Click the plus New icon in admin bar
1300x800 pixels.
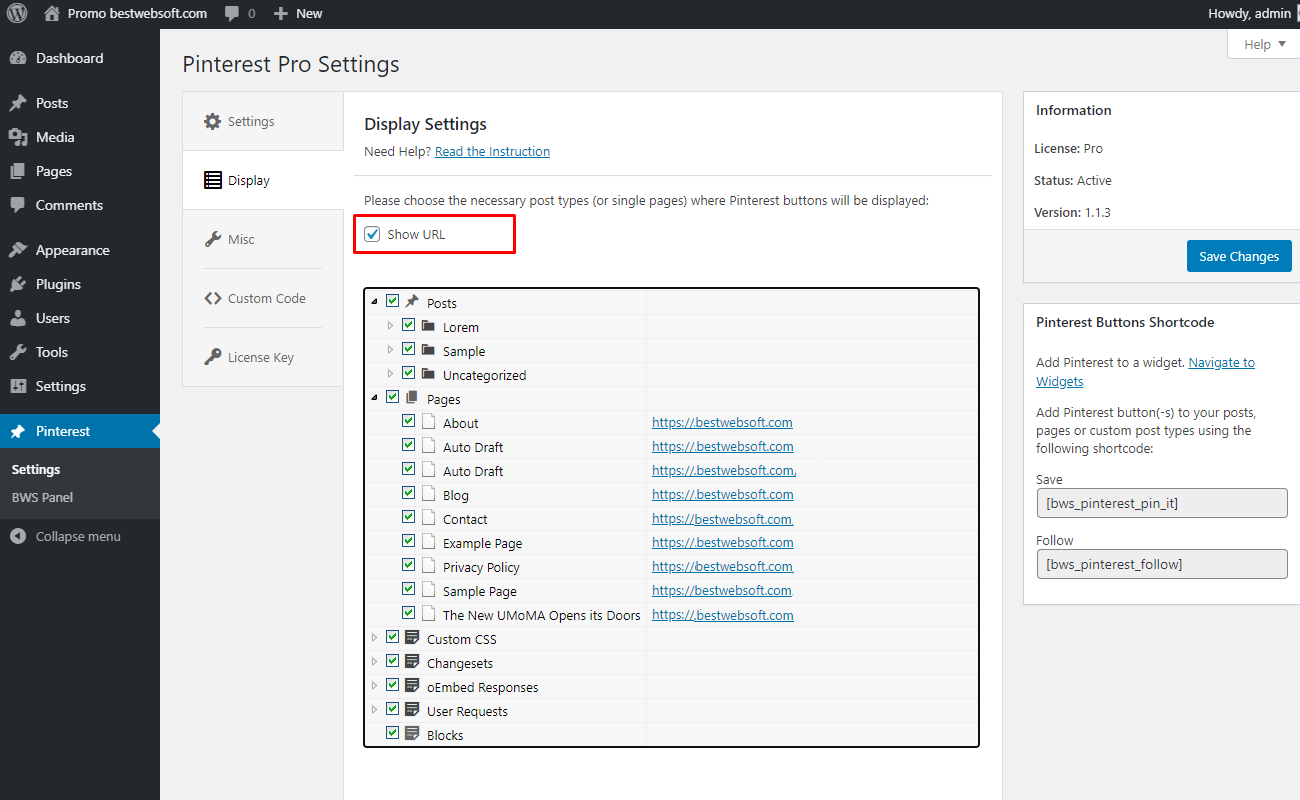(280, 14)
